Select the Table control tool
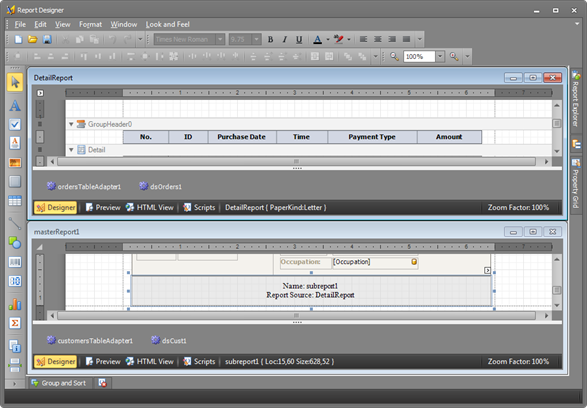 click(15, 201)
